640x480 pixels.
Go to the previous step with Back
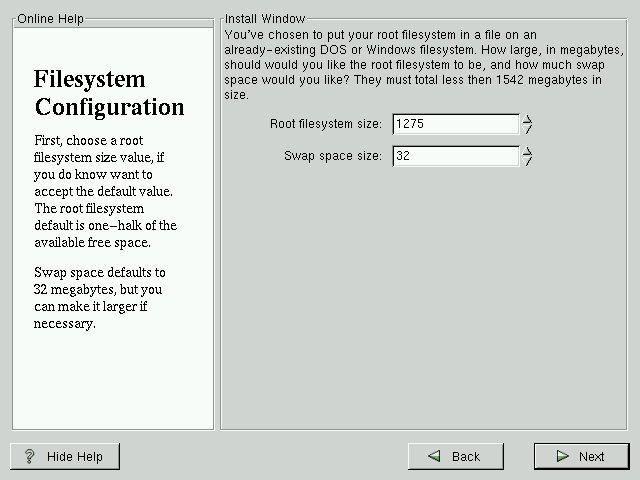(x=455, y=456)
